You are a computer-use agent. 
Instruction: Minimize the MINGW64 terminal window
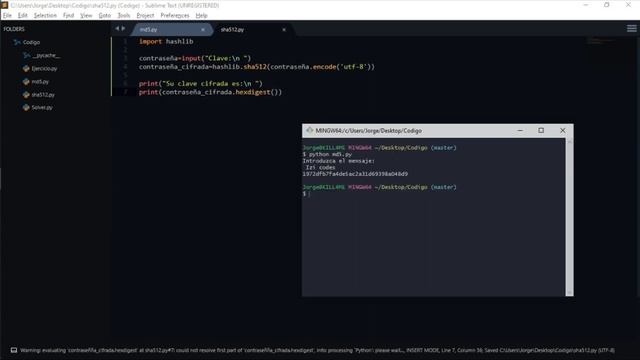pos(520,131)
